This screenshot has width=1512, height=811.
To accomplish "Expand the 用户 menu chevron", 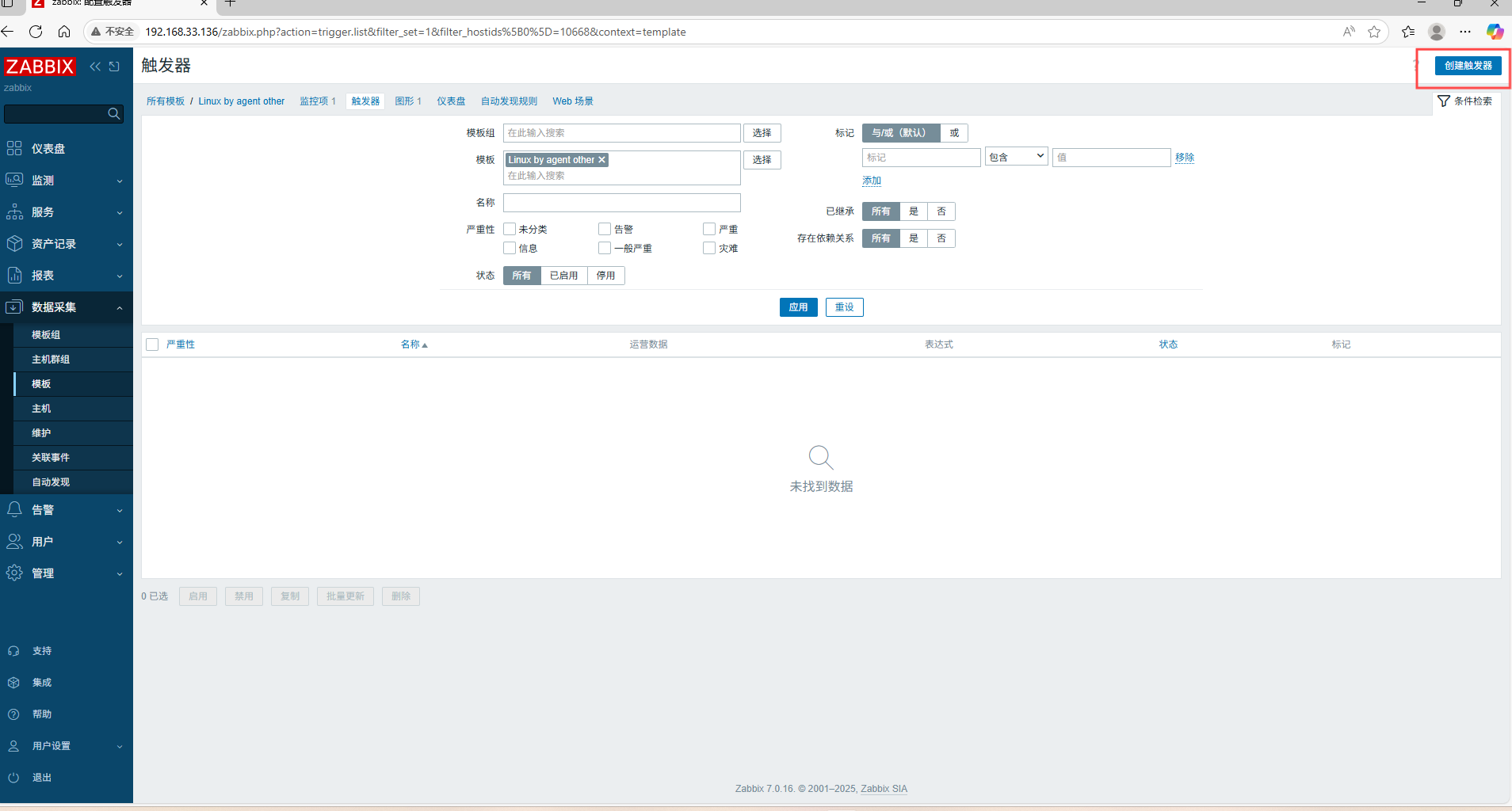I will (120, 543).
